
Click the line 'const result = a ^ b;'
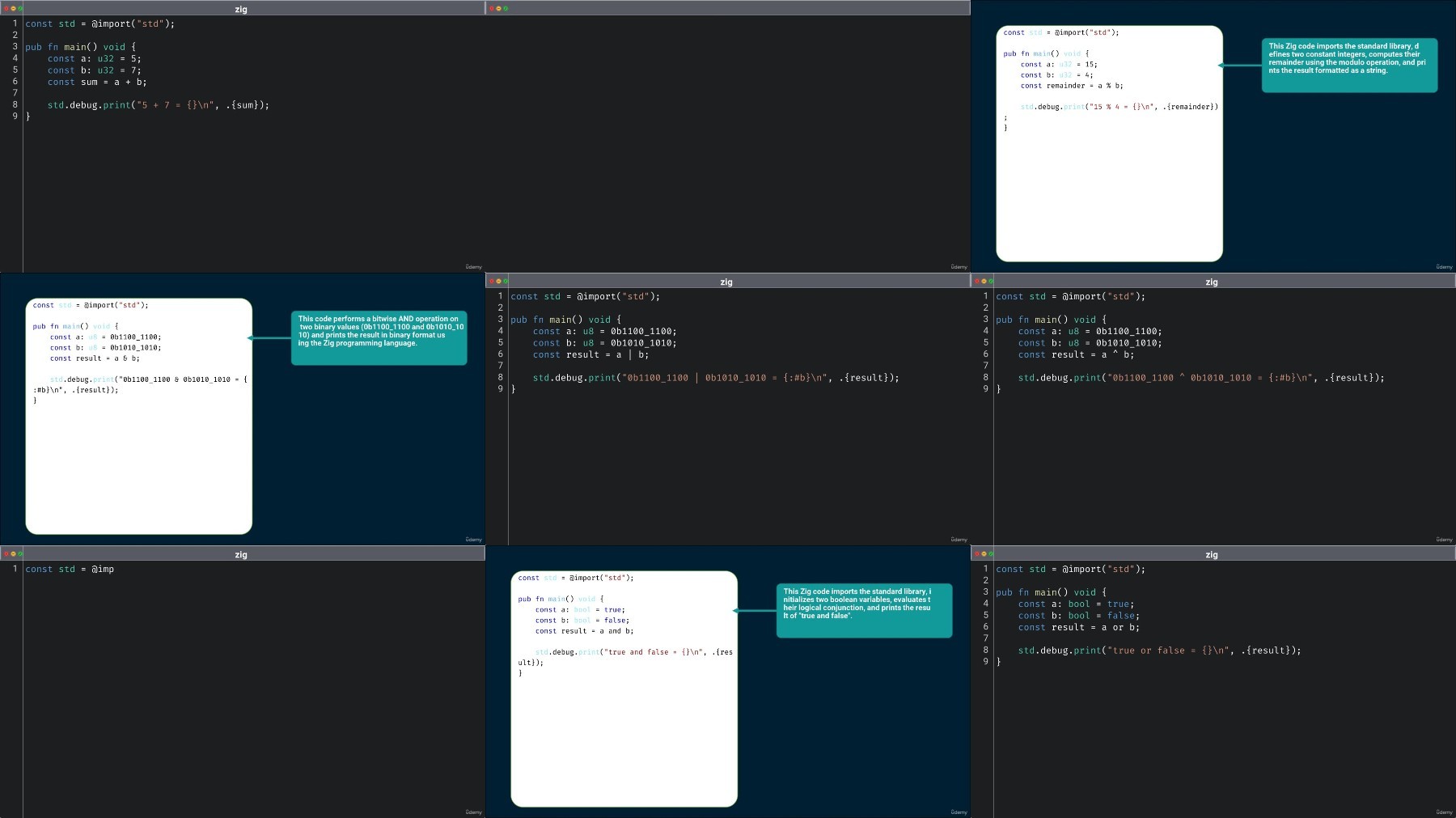click(x=1076, y=354)
